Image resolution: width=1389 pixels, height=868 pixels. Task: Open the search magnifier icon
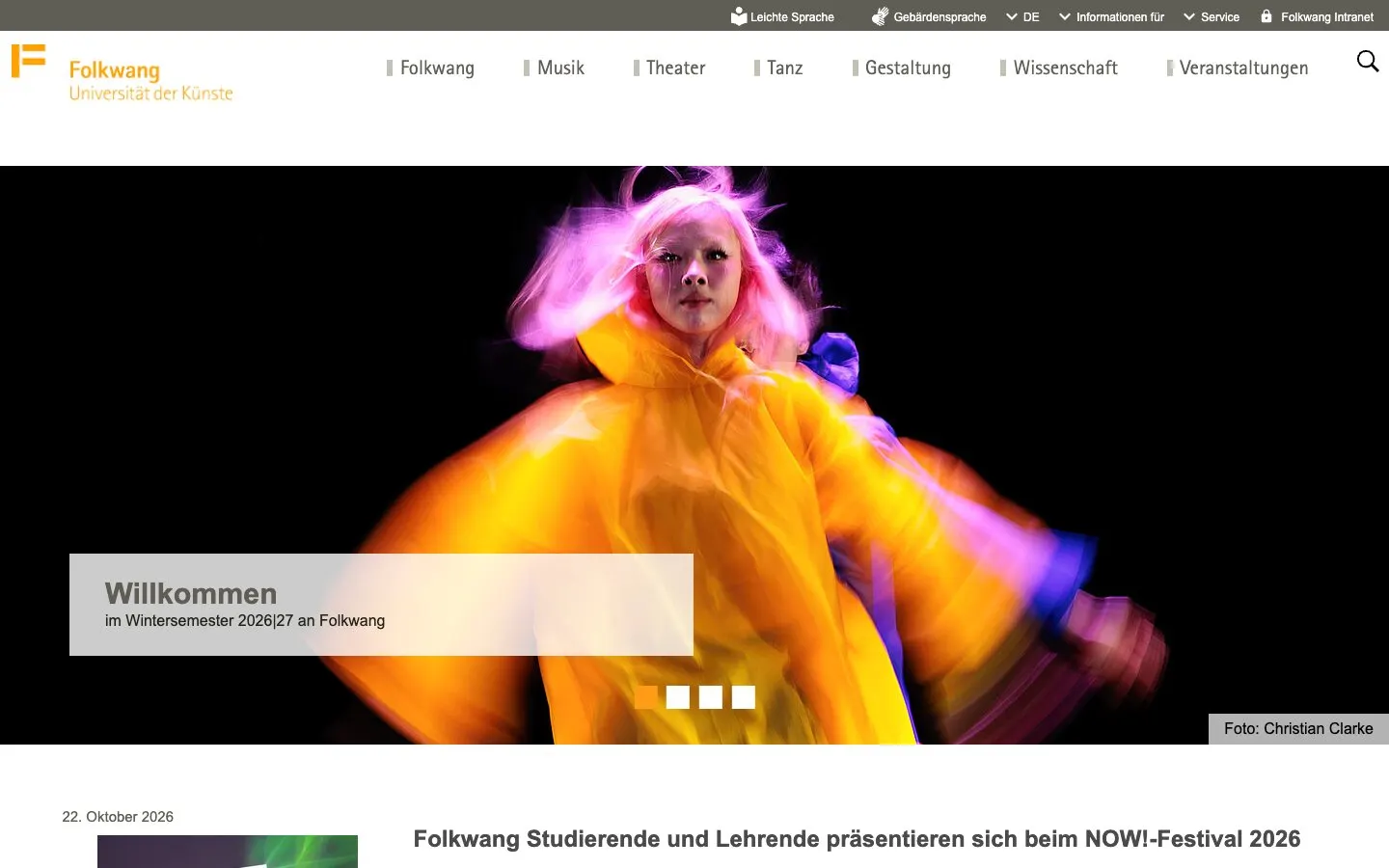click(x=1368, y=62)
